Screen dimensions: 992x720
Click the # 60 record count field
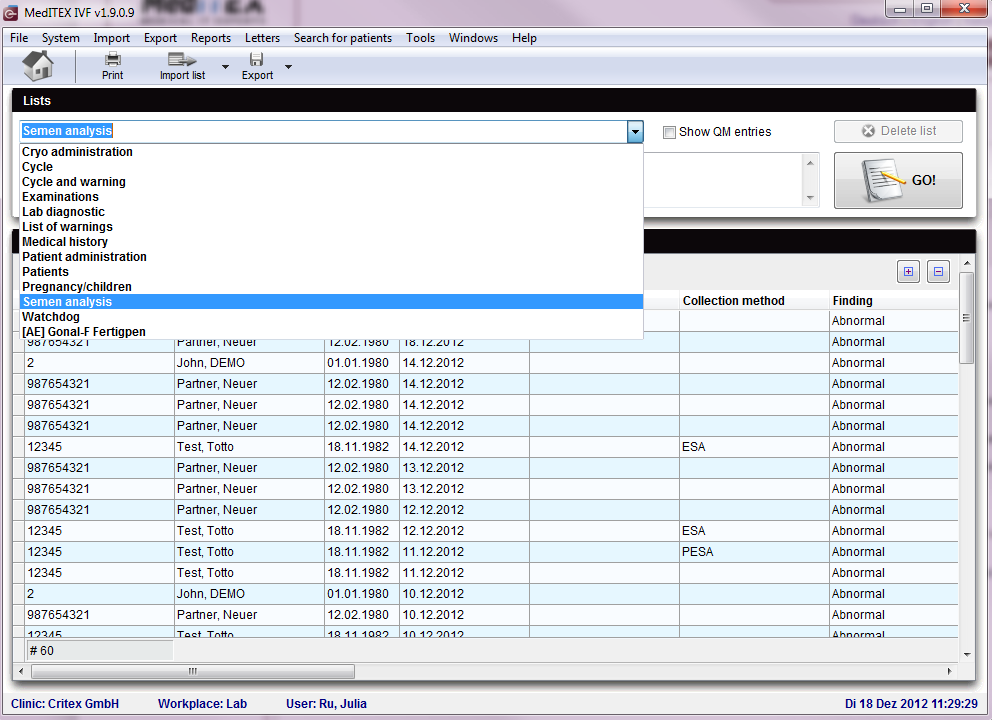[99, 651]
